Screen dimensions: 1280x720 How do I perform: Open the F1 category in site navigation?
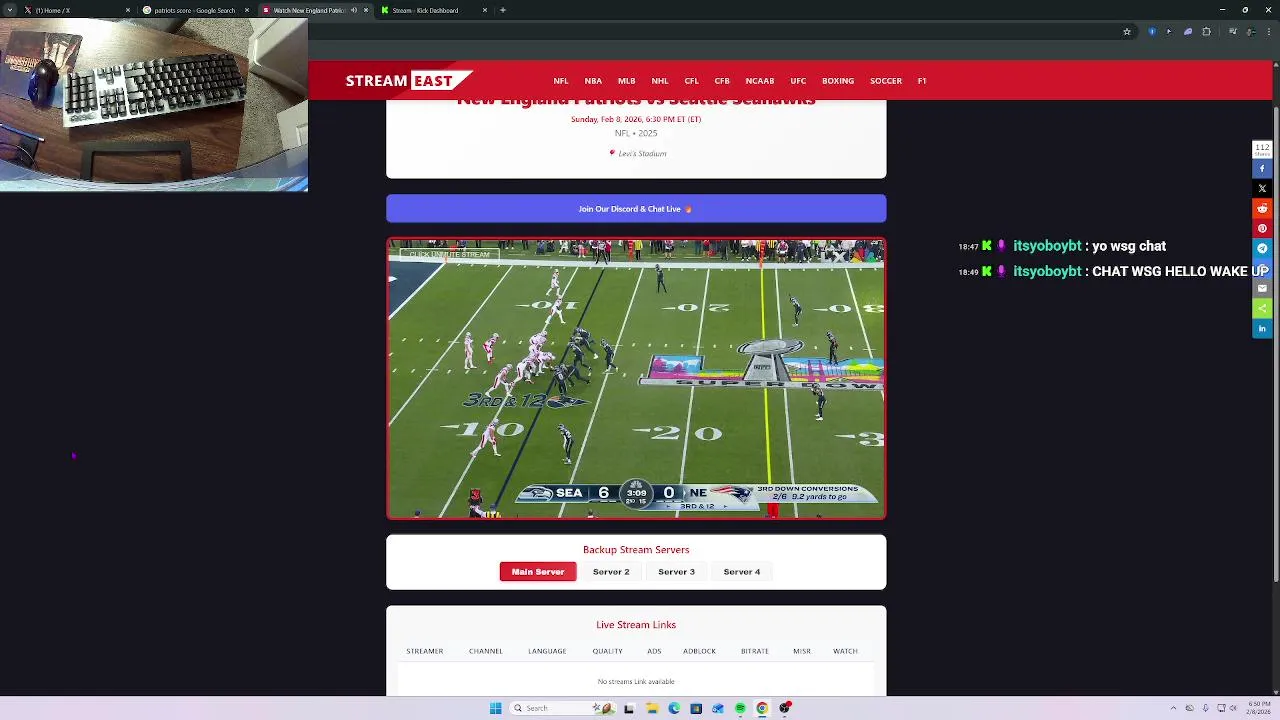click(x=922, y=81)
